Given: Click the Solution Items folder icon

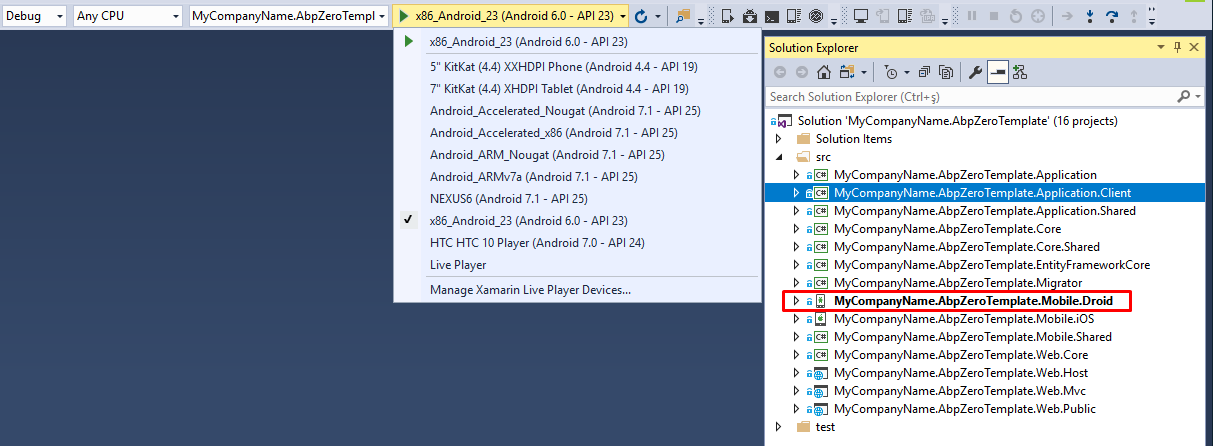Looking at the screenshot, I should [x=803, y=139].
